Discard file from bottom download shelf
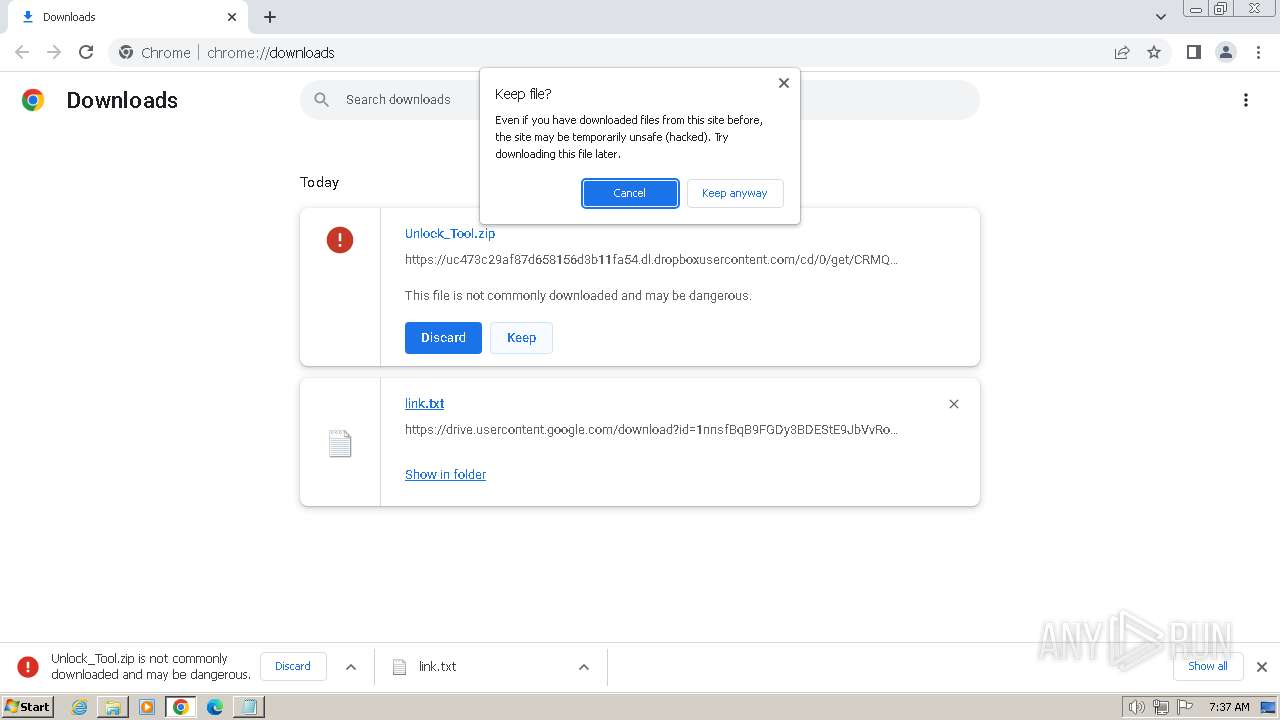Screen dimensions: 1280x720 point(293,666)
